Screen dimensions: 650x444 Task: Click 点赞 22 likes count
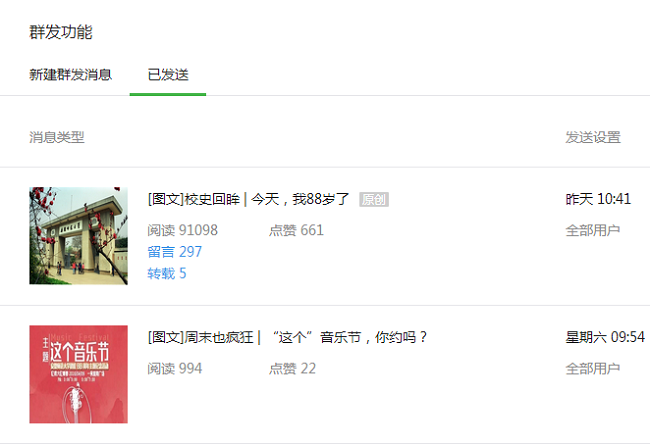(292, 369)
